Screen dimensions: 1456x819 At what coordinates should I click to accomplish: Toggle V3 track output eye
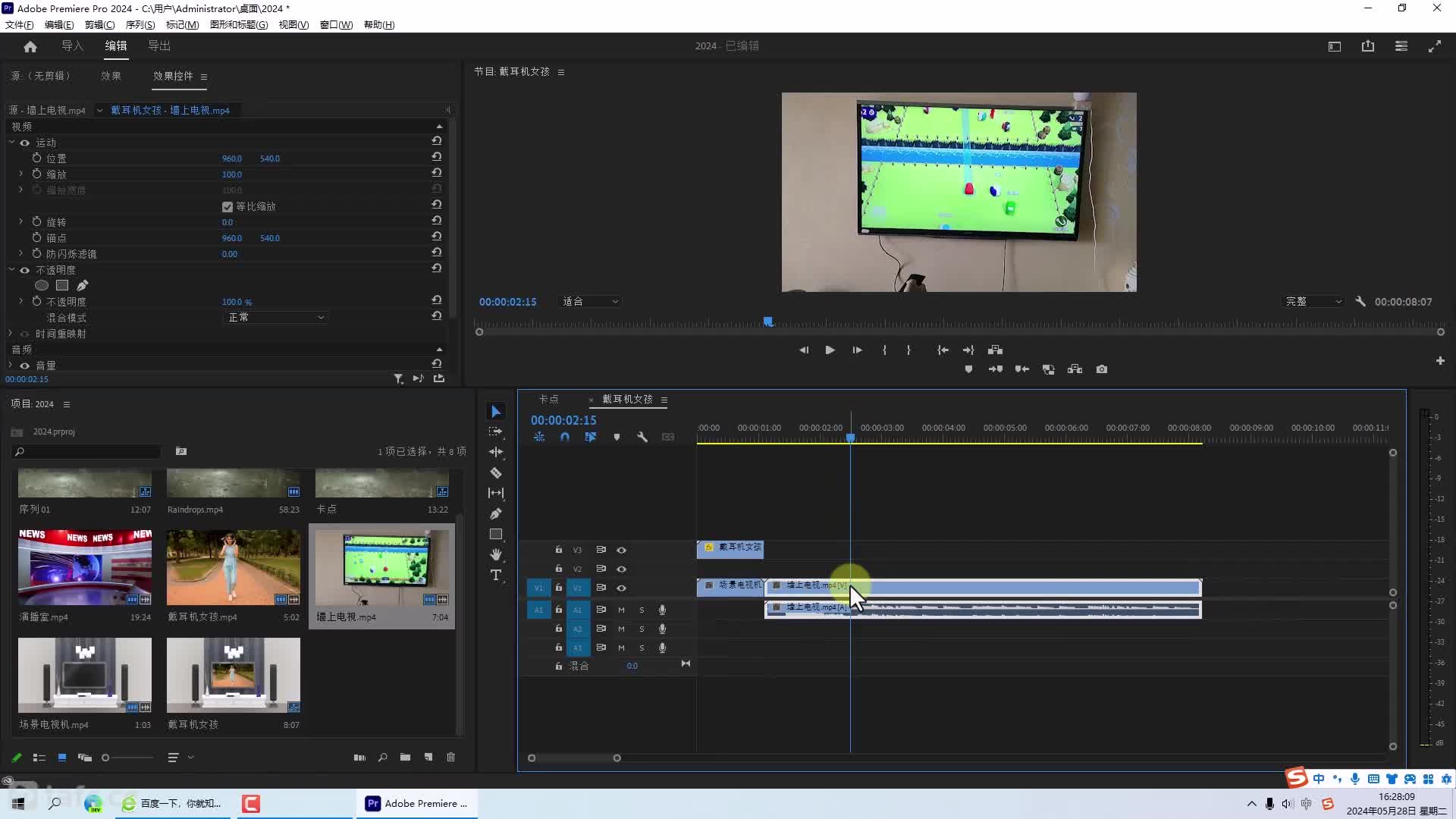[x=621, y=550]
